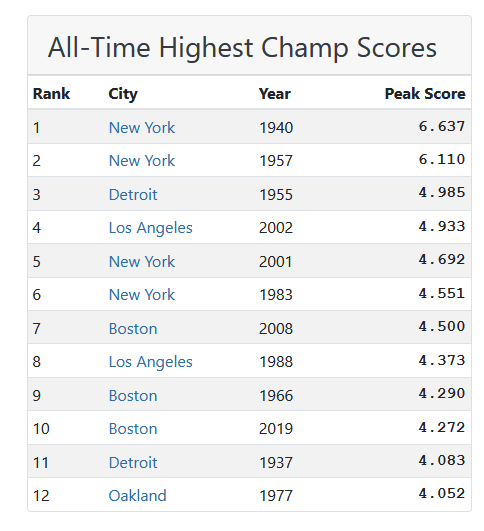Open Los Angeles link for year 2002
The image size is (484, 531).
tap(150, 228)
